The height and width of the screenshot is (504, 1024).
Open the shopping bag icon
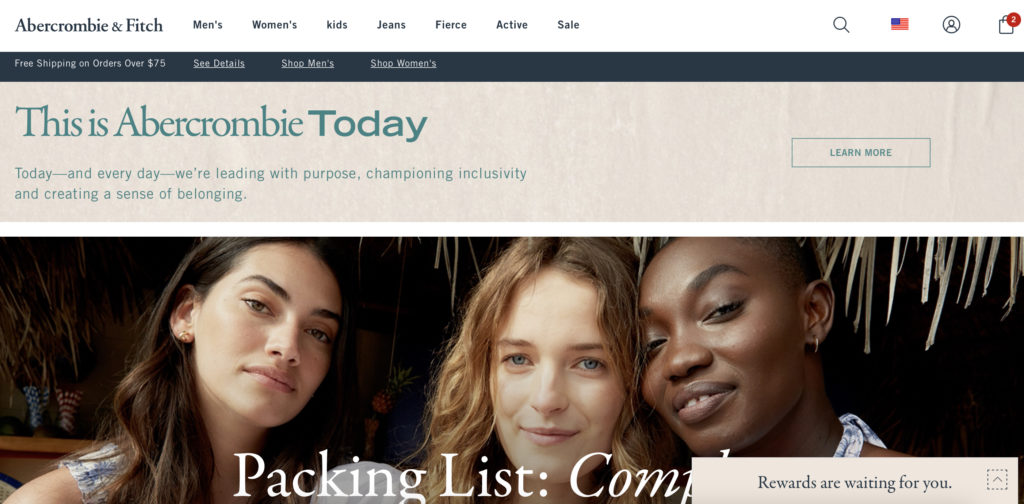point(1006,26)
